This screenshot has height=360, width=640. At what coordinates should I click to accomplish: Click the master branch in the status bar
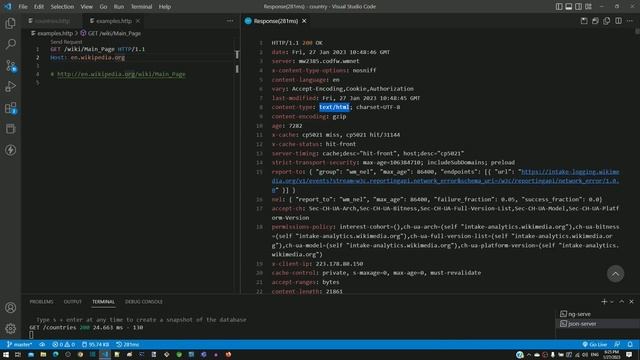[19, 344]
